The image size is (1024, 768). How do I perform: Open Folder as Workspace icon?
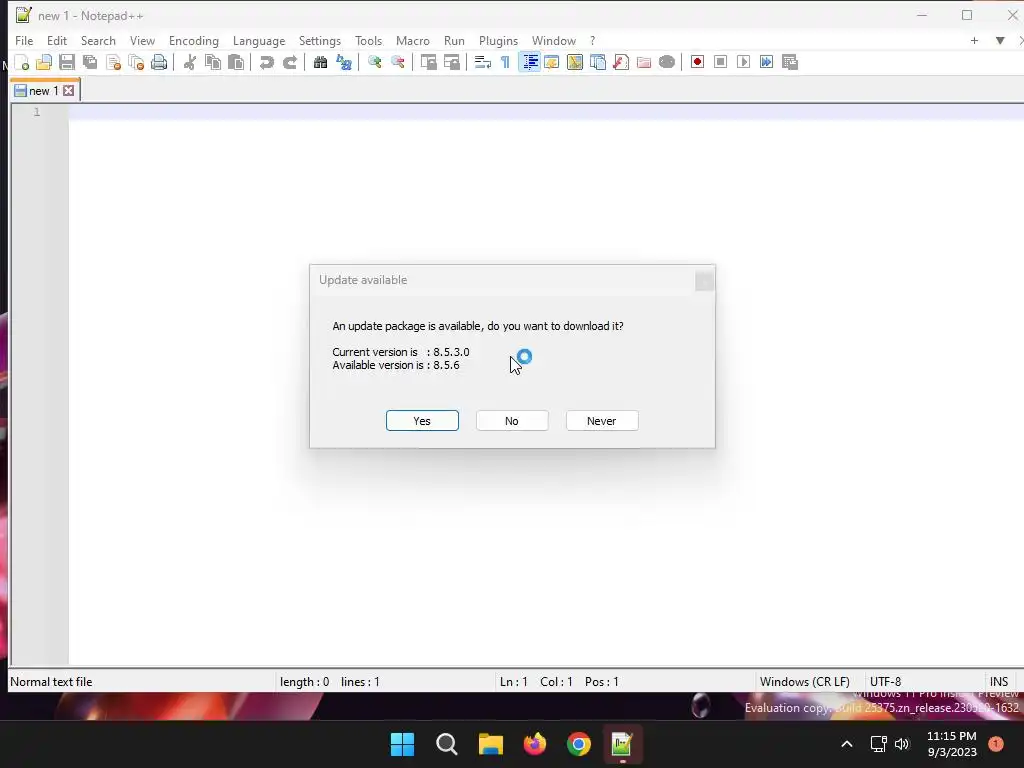(x=644, y=62)
